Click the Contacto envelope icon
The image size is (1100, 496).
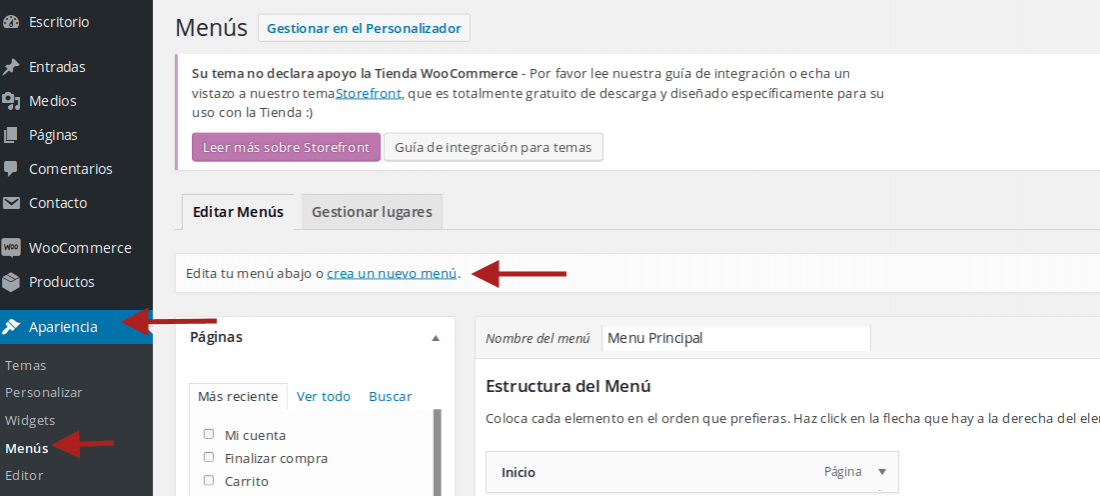11,203
